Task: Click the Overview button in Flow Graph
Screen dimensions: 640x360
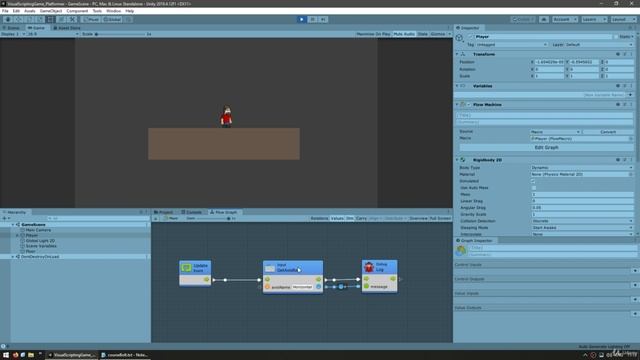Action: tap(418, 218)
